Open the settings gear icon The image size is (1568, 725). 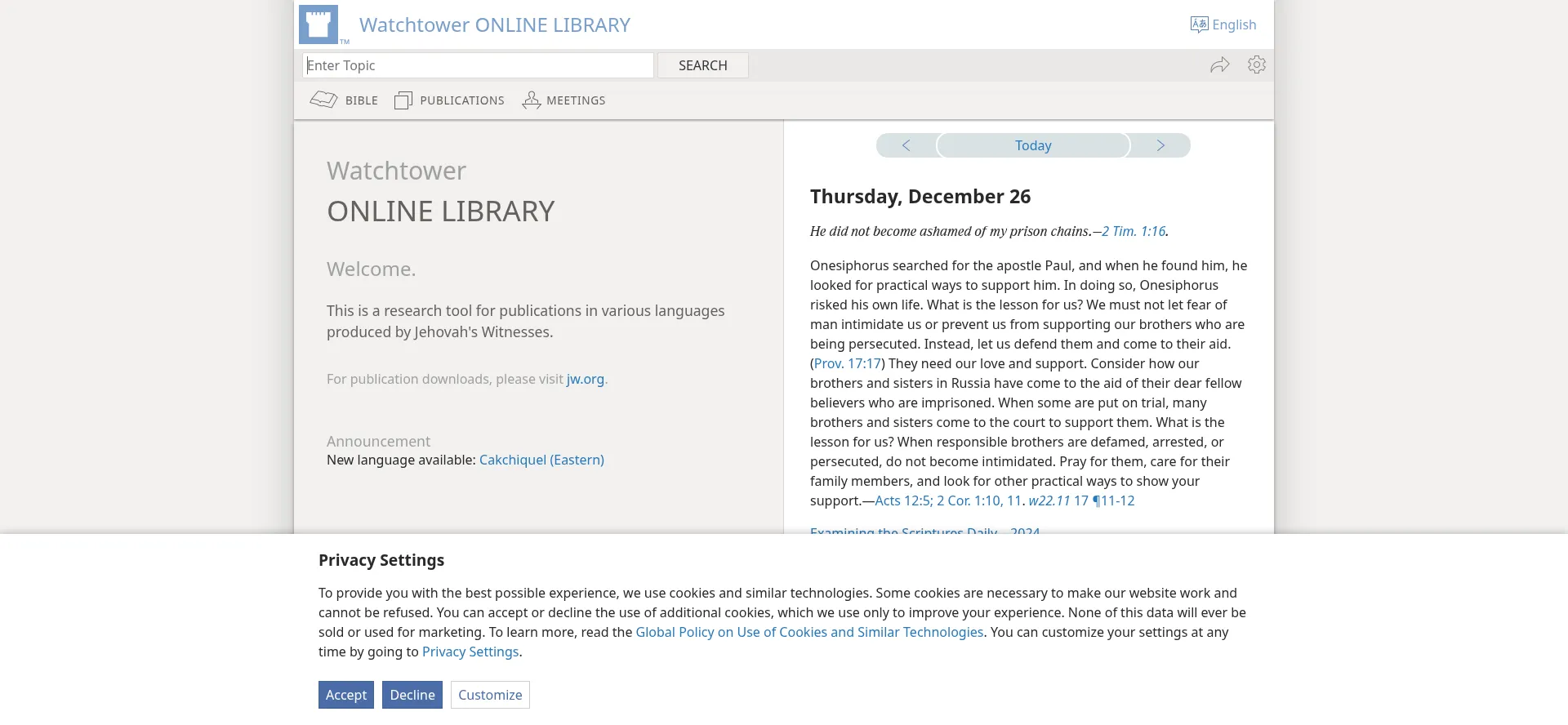(x=1257, y=64)
